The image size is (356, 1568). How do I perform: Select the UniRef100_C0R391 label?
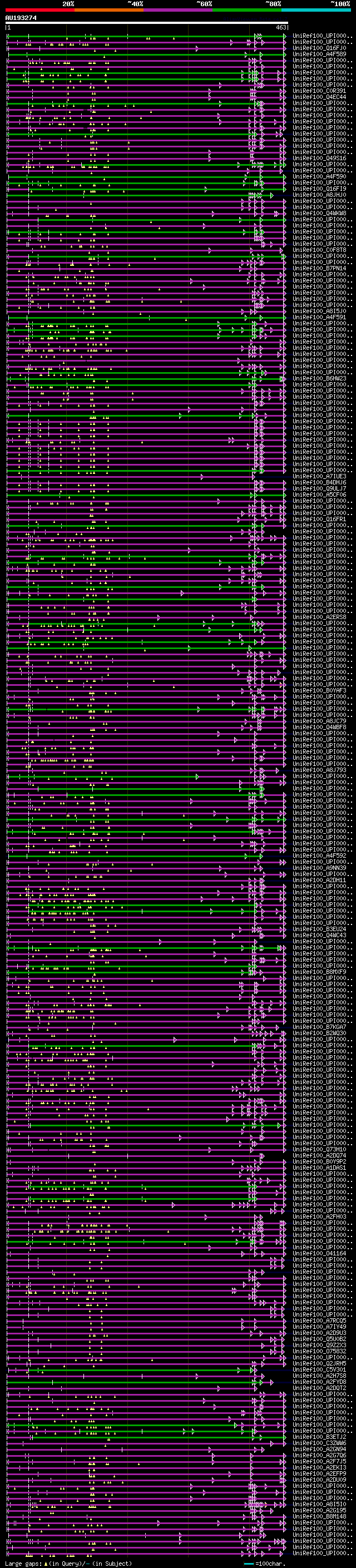[x=319, y=91]
